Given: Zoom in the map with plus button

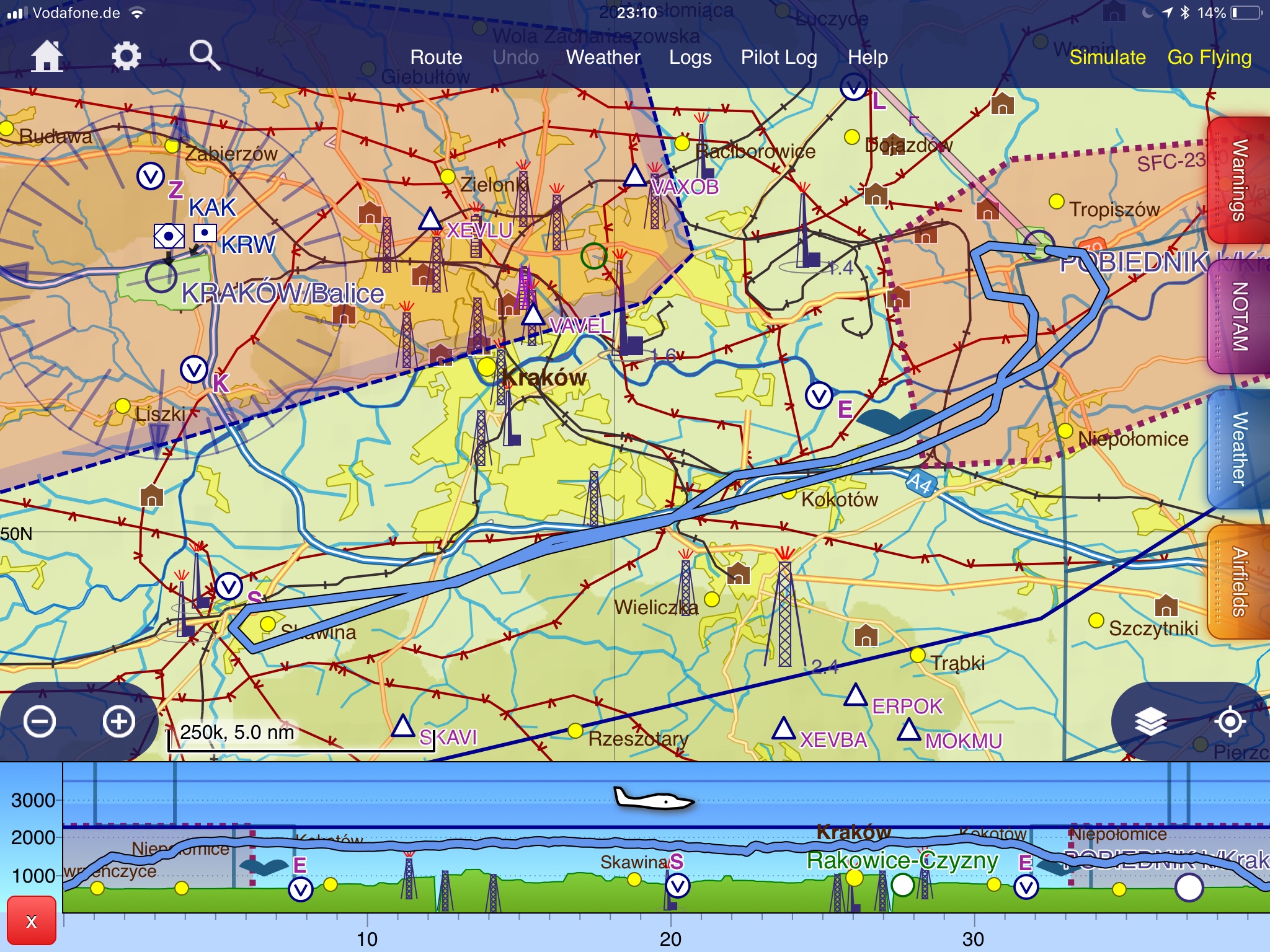Looking at the screenshot, I should pos(119,722).
